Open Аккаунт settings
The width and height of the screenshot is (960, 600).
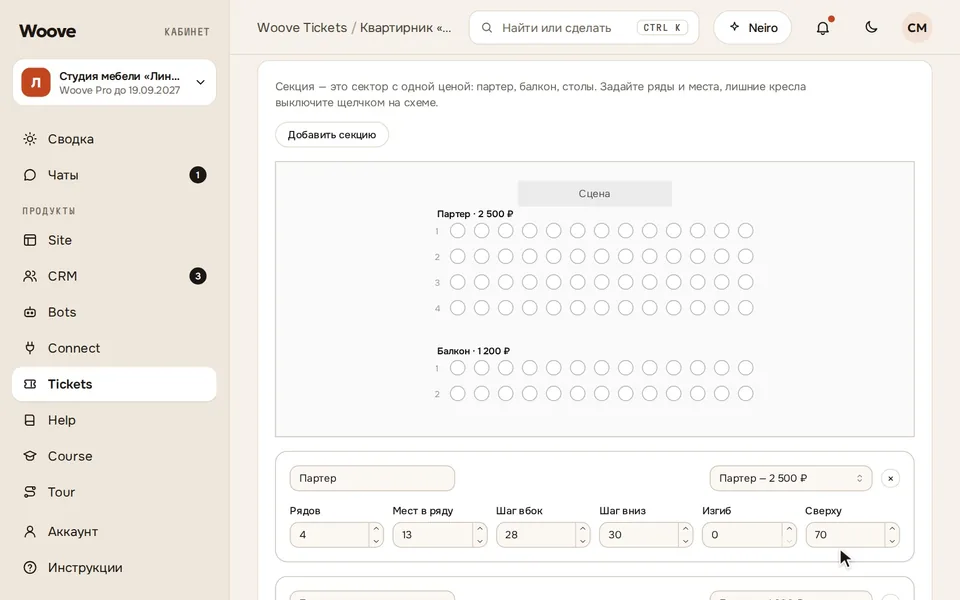click(114, 531)
